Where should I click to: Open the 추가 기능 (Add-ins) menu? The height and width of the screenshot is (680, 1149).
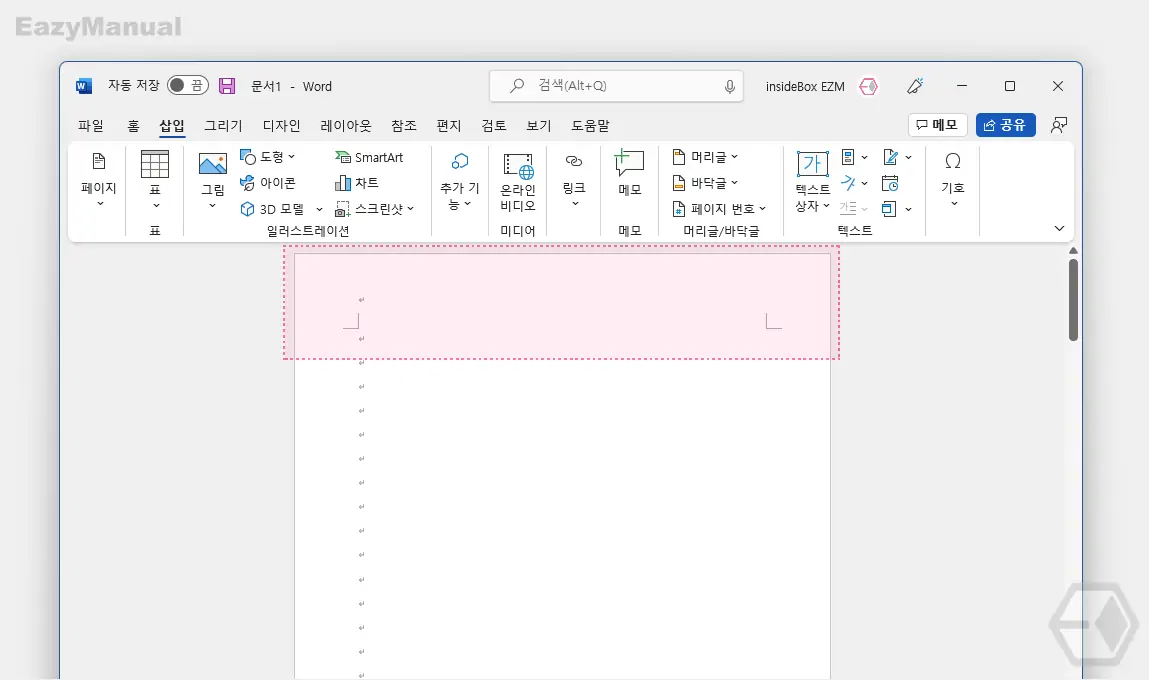click(x=459, y=181)
